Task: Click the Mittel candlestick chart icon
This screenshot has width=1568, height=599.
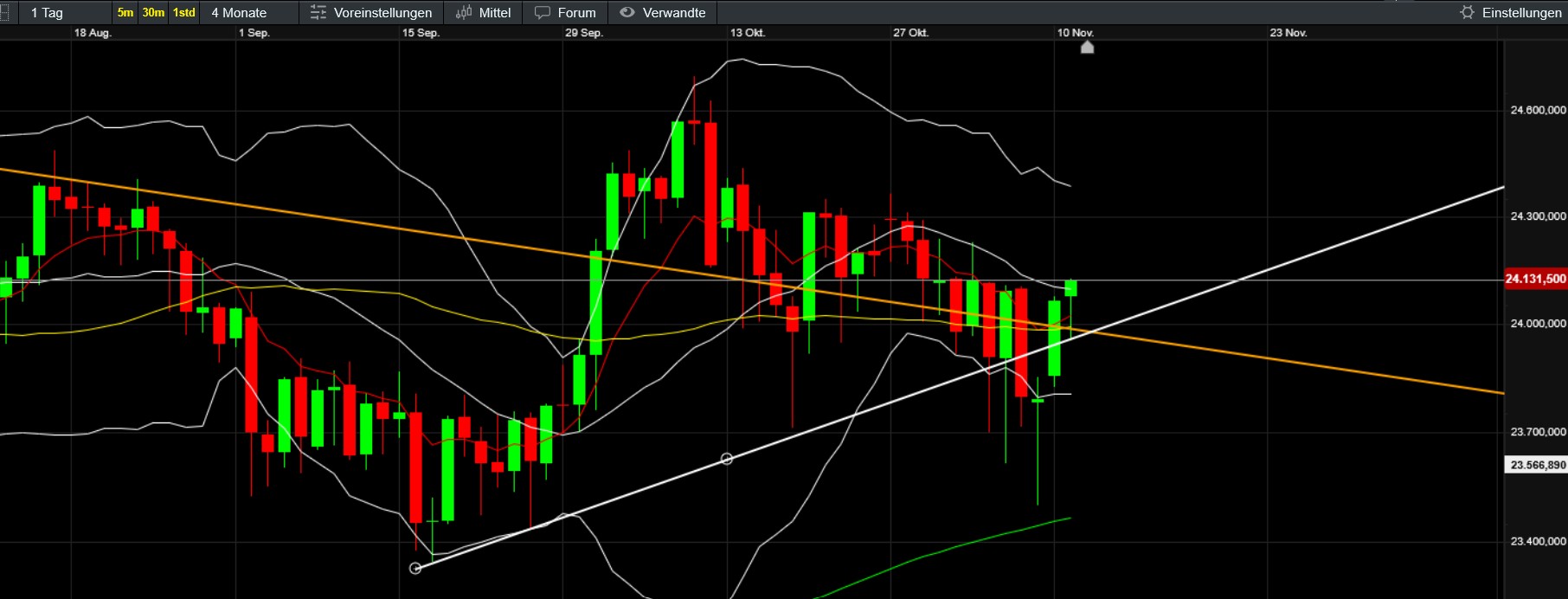Action: [464, 13]
